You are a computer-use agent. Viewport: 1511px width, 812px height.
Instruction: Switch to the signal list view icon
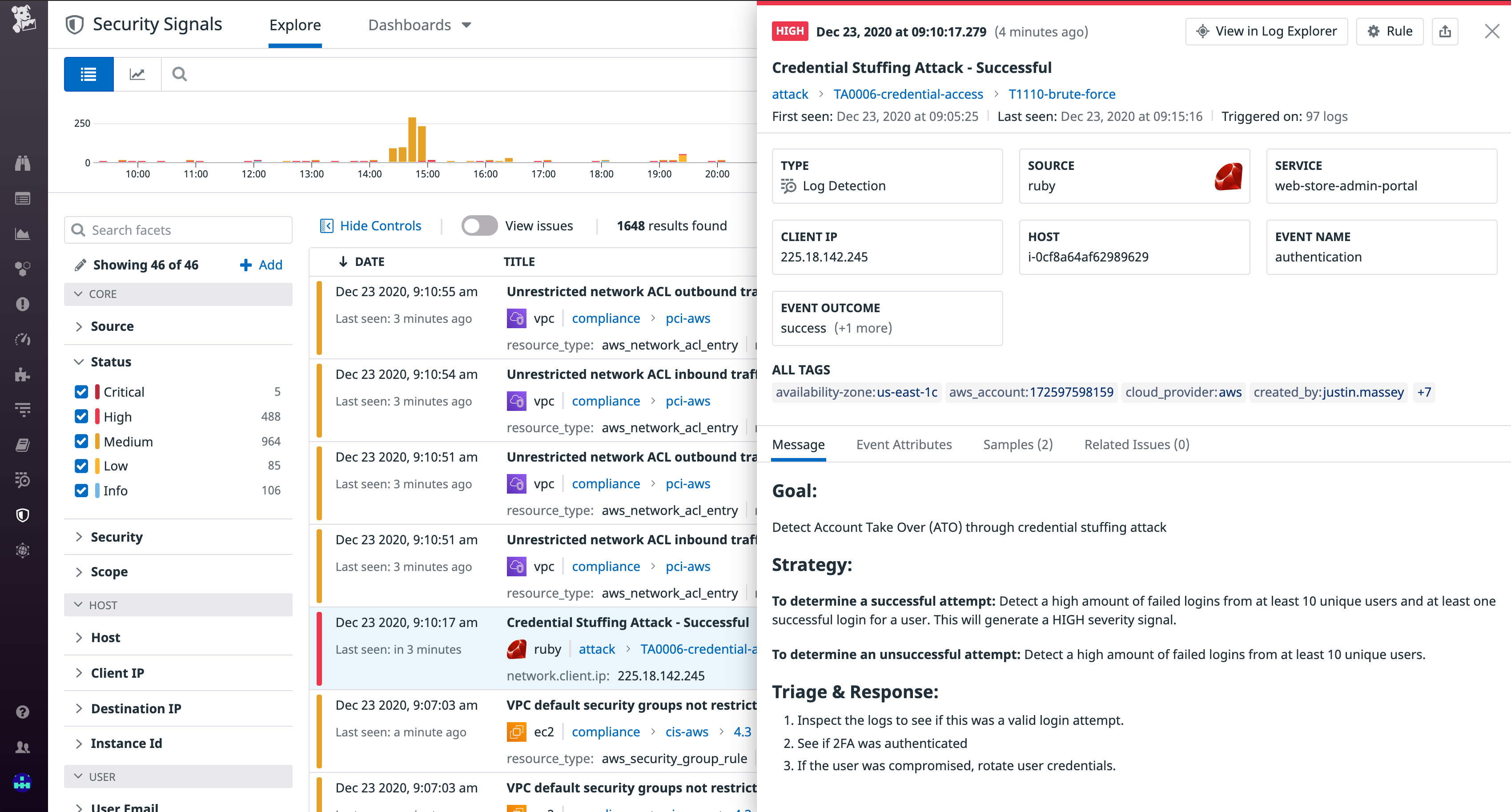[88, 74]
